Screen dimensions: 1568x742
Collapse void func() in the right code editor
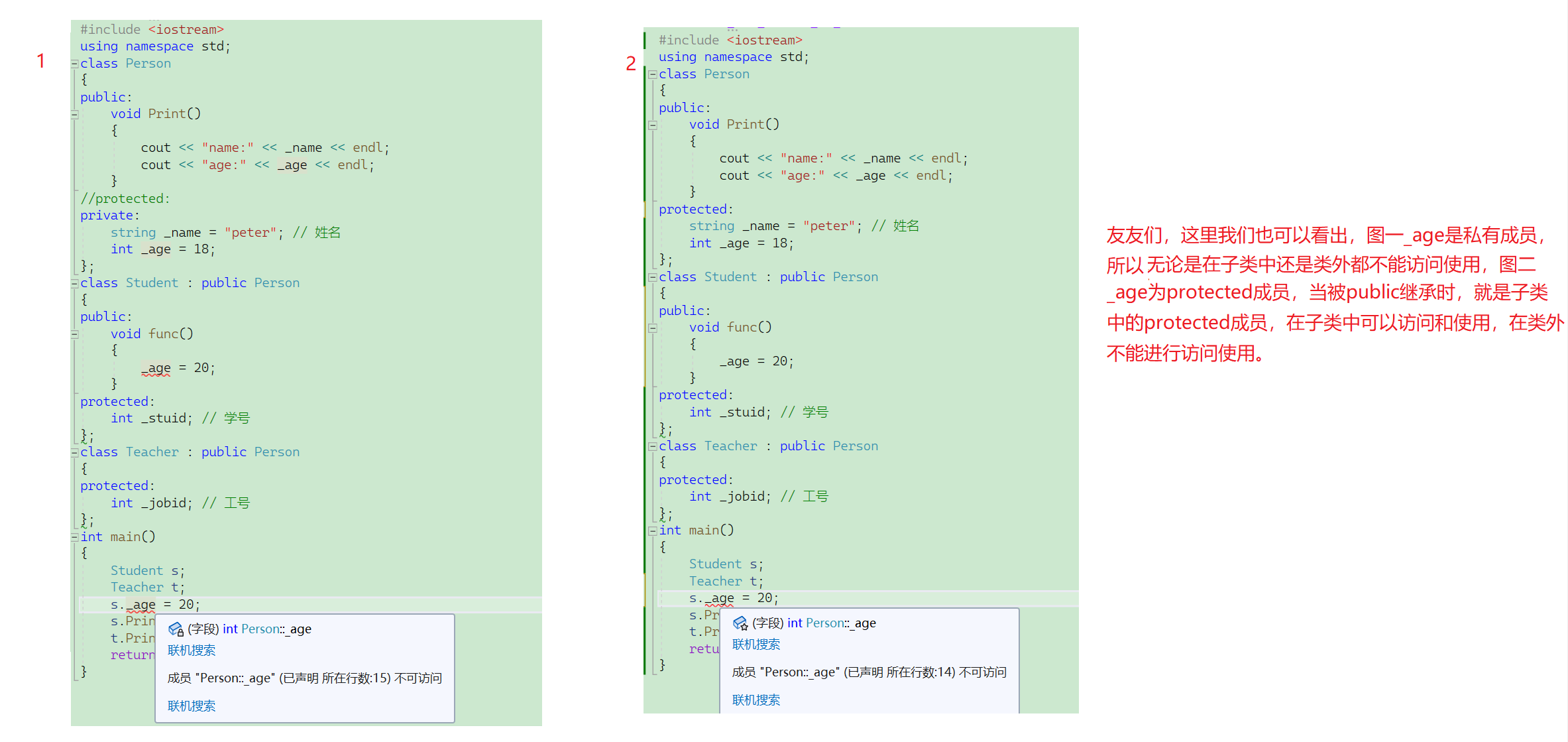pyautogui.click(x=653, y=328)
